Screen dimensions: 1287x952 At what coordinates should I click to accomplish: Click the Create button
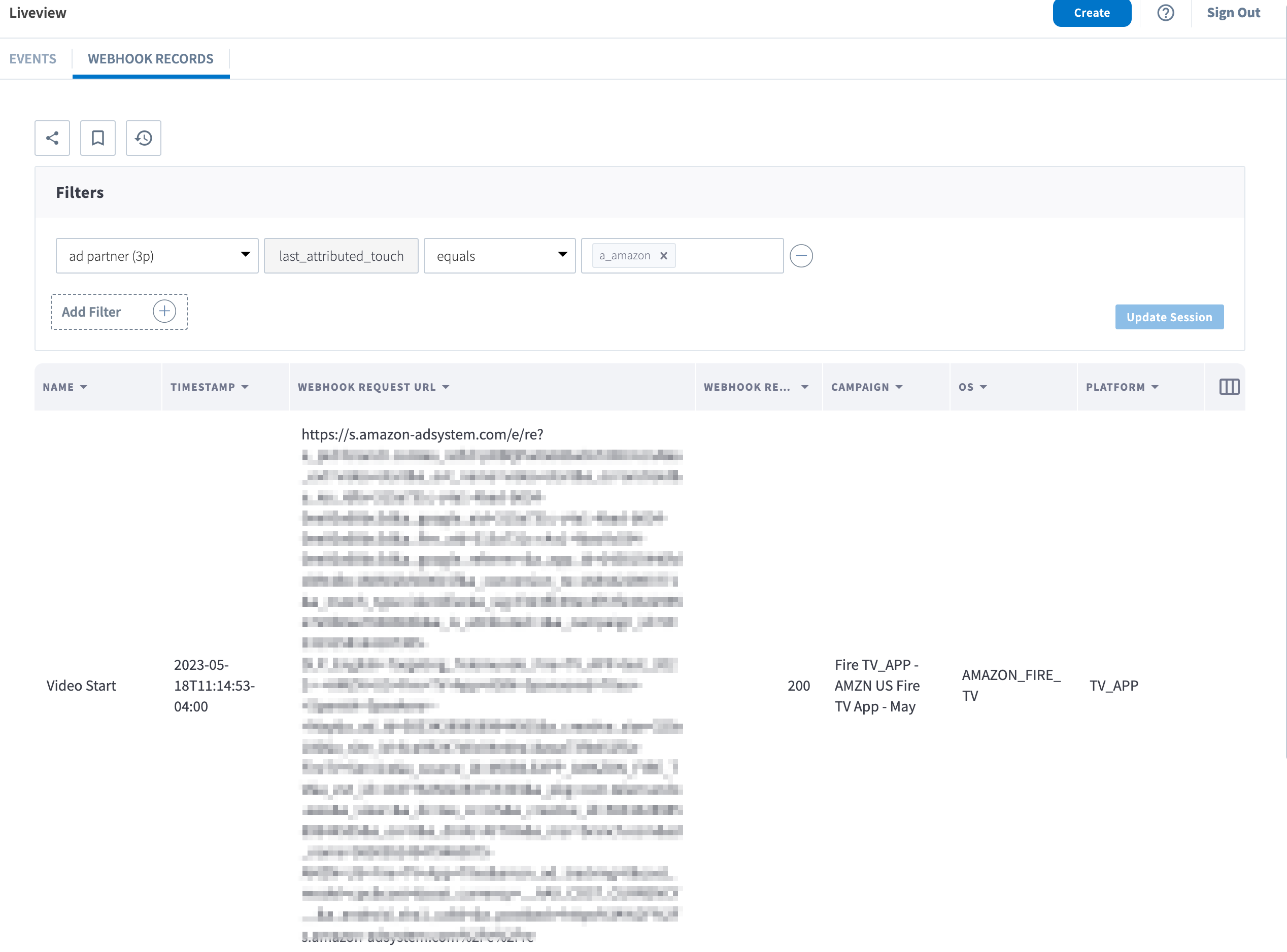pos(1091,13)
